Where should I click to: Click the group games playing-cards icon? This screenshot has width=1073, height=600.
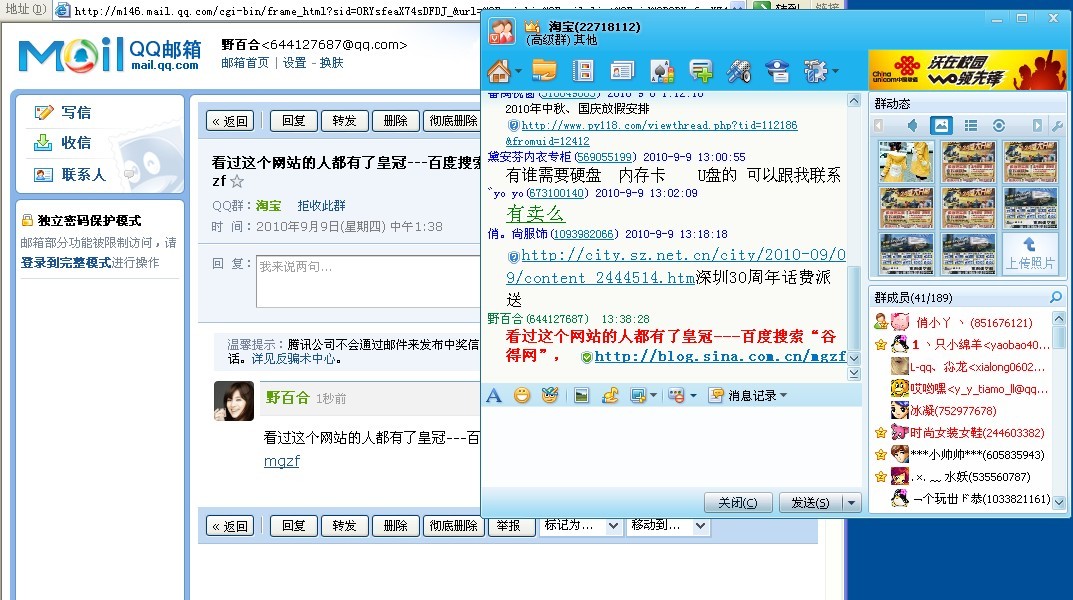point(660,71)
